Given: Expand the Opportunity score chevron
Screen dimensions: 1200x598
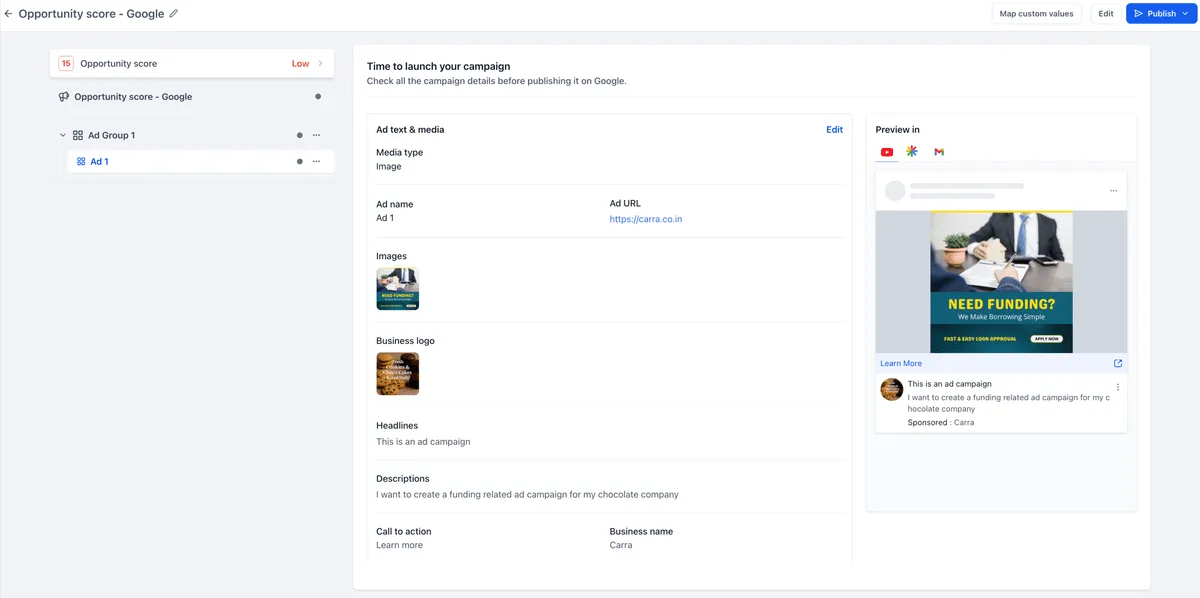Looking at the screenshot, I should click(x=321, y=63).
